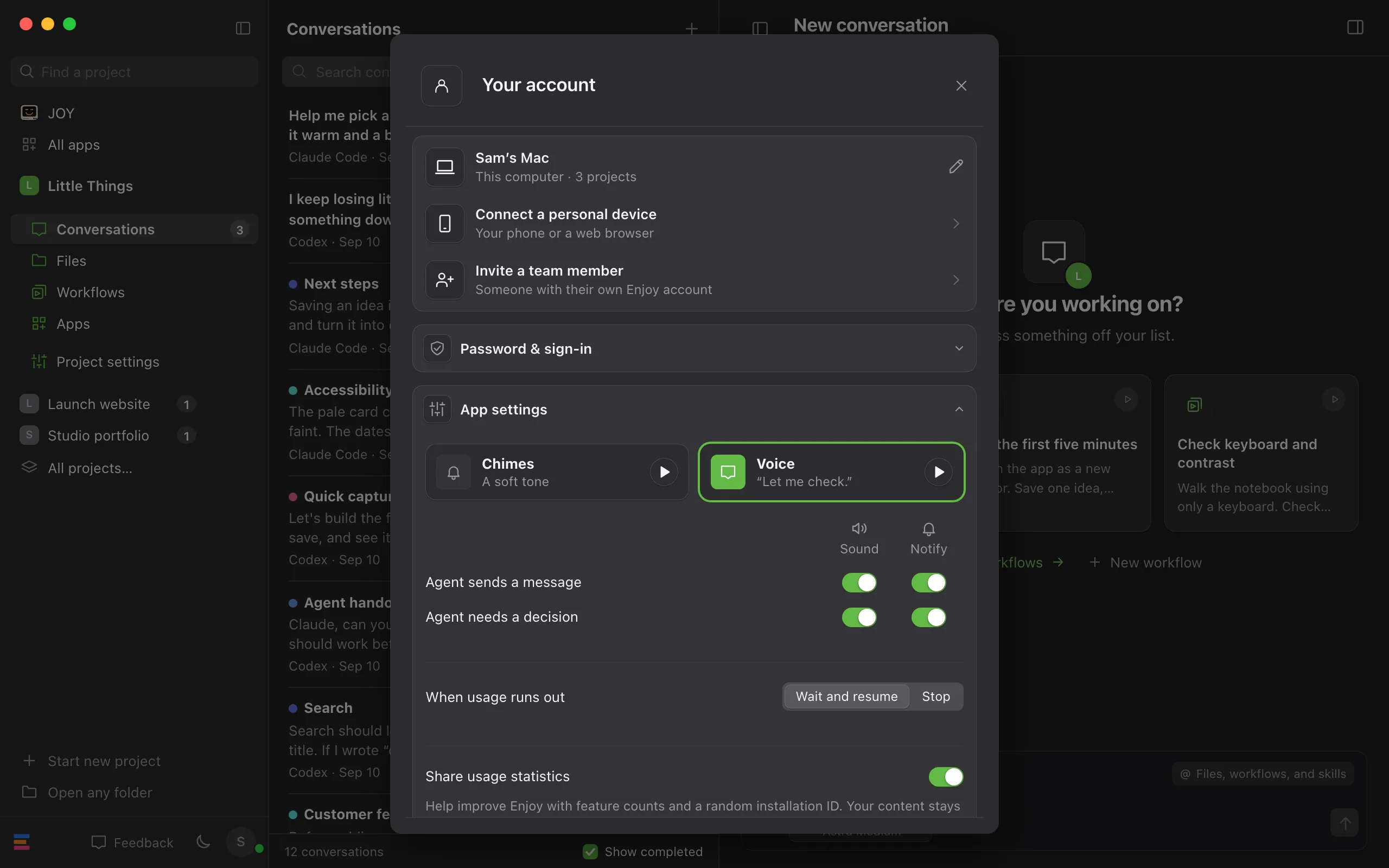
Task: Close the Your account dialog
Action: [961, 86]
